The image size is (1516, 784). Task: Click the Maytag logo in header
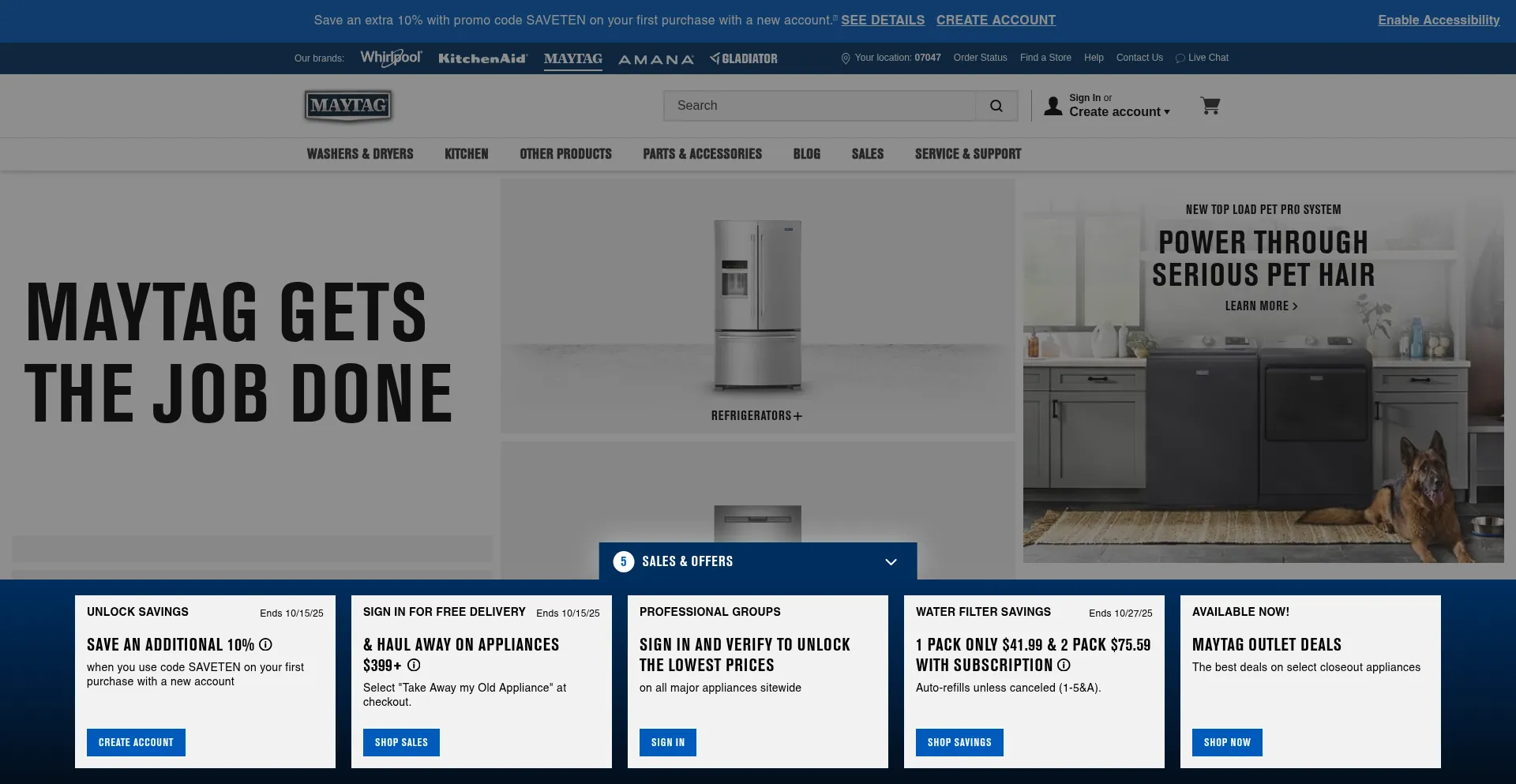pyautogui.click(x=348, y=106)
